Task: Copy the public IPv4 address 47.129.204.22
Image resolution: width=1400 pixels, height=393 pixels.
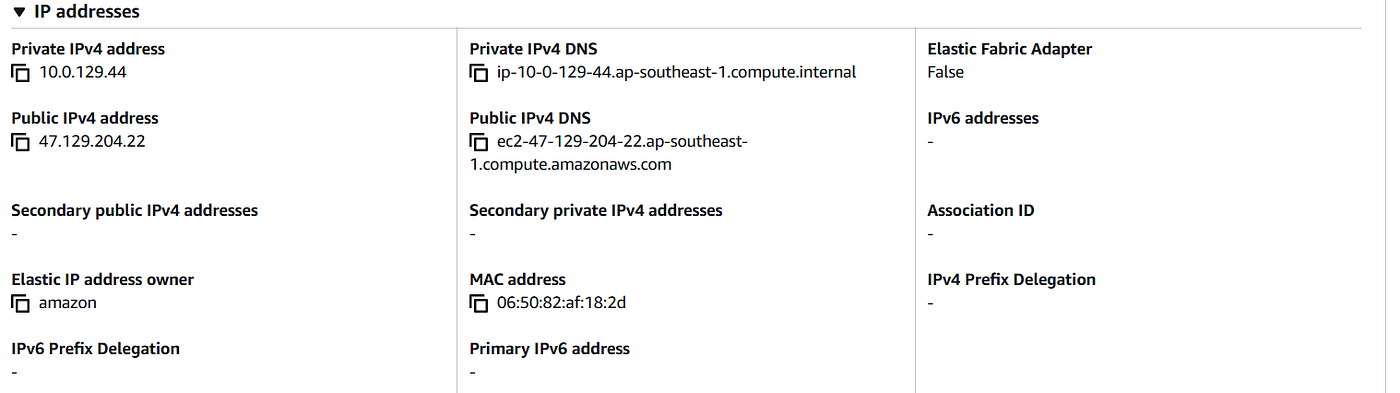Action: pos(20,142)
